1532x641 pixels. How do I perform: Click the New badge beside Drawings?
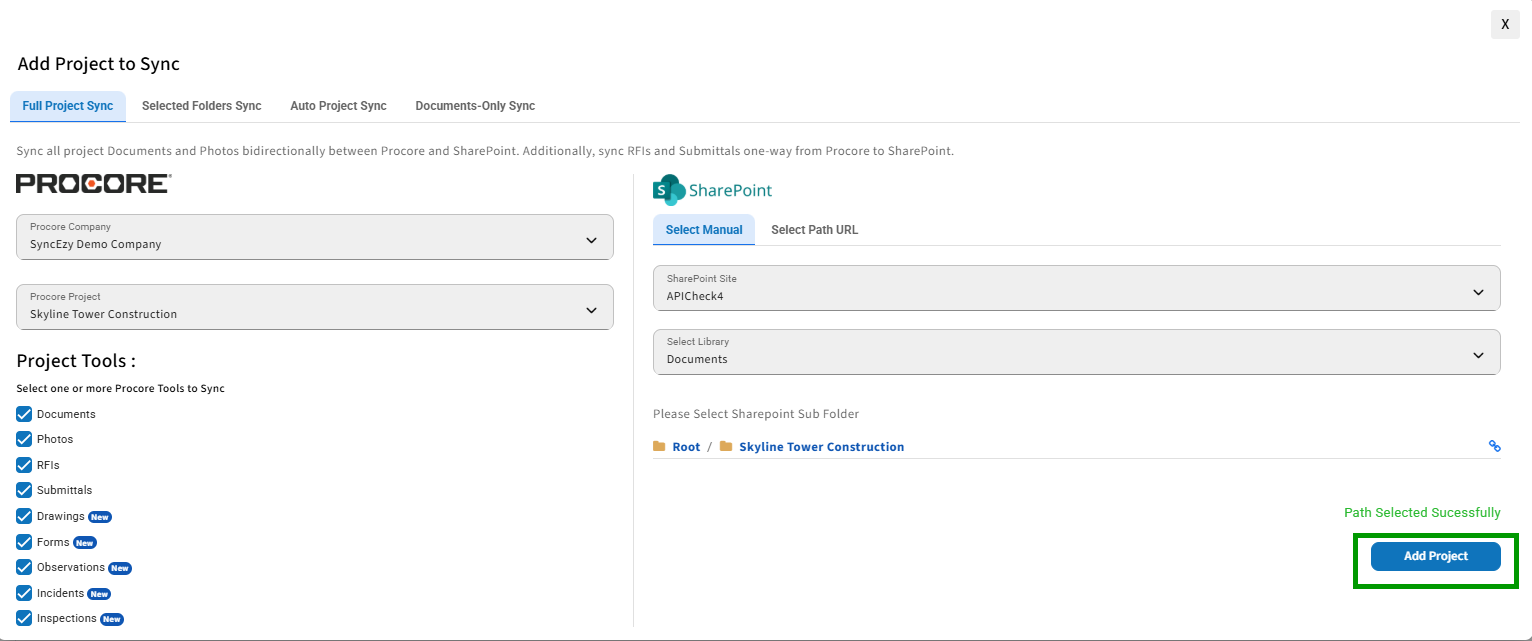click(100, 517)
